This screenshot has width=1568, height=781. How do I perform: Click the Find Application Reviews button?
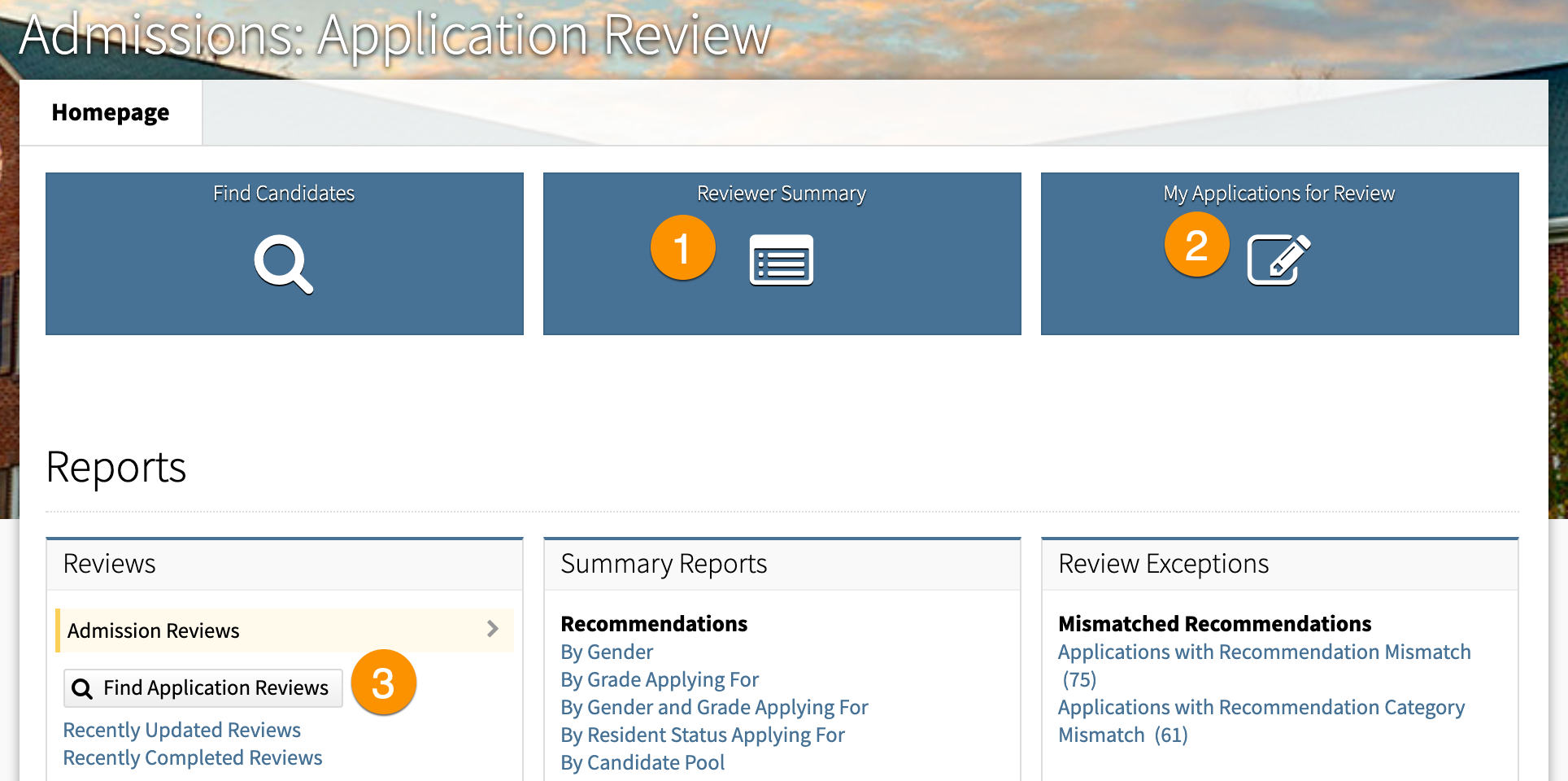pyautogui.click(x=202, y=687)
